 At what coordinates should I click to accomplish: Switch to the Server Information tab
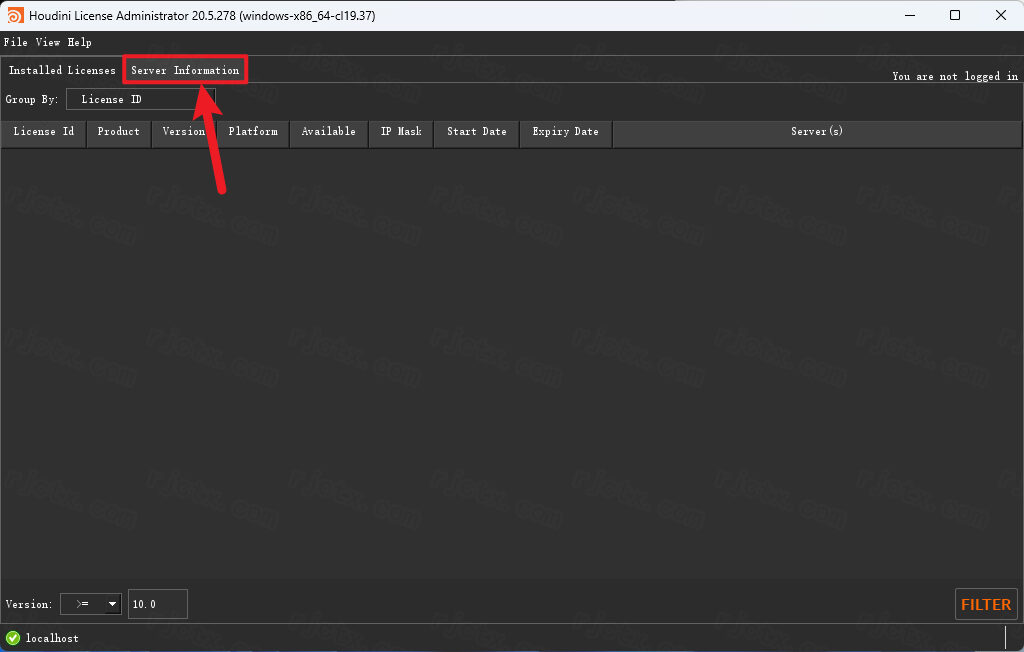pyautogui.click(x=185, y=71)
